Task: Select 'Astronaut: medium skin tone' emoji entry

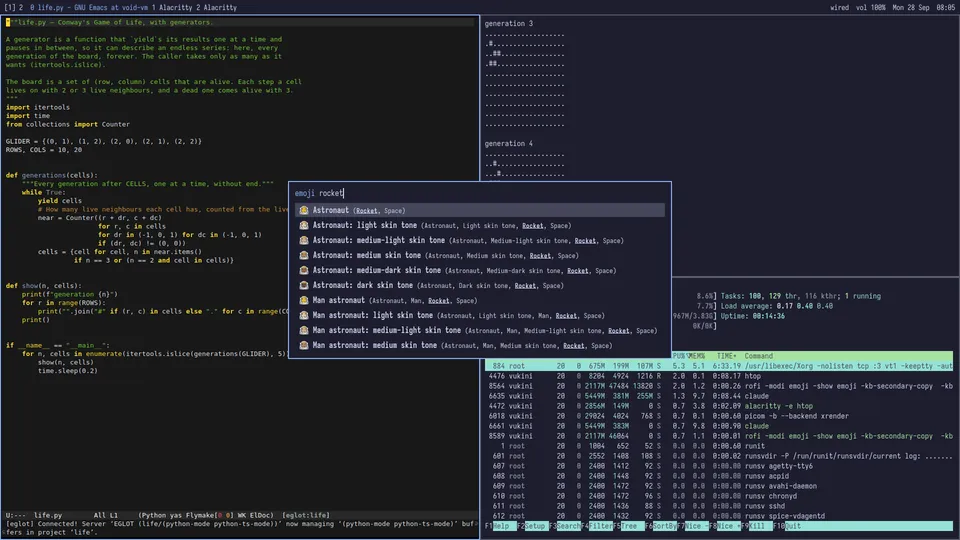Action: (x=480, y=255)
